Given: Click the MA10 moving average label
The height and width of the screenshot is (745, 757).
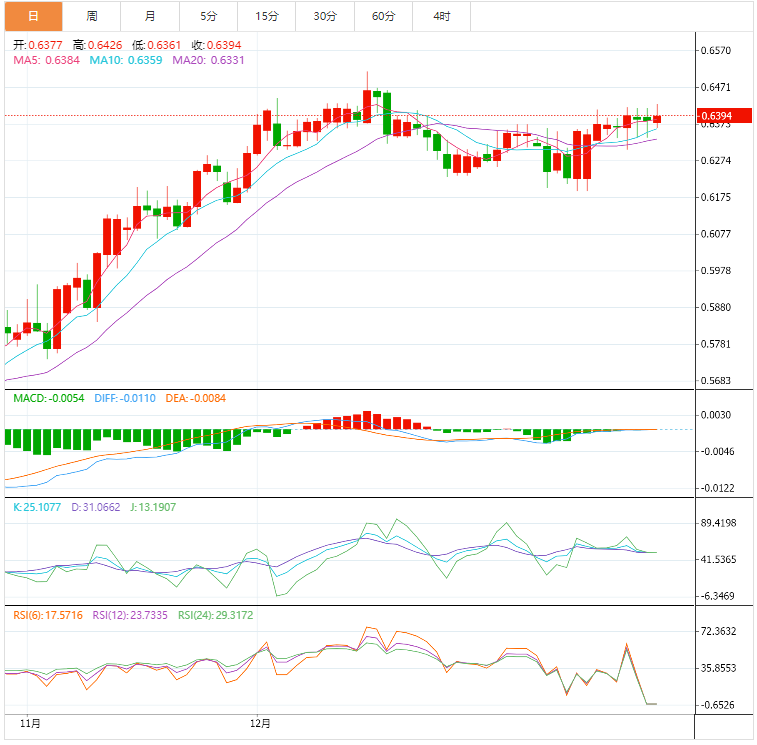Looking at the screenshot, I should pyautogui.click(x=125, y=61).
